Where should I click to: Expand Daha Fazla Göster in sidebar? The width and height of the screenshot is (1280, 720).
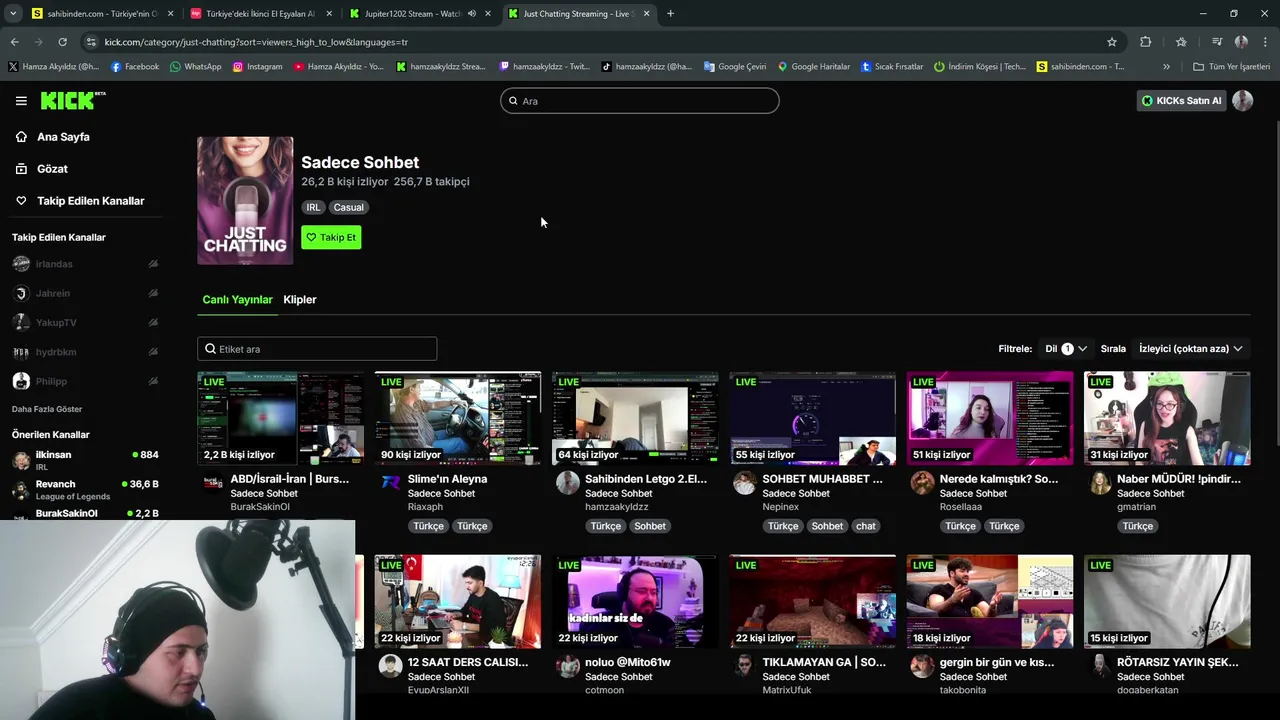(47, 409)
